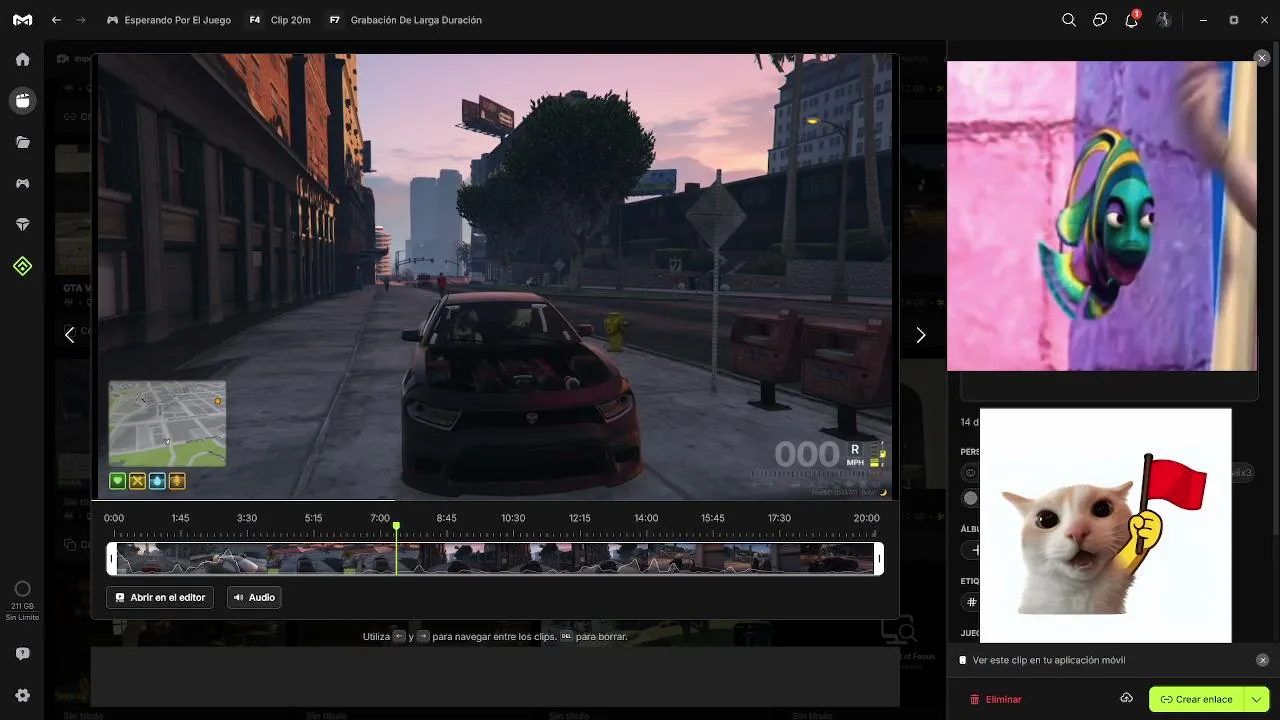Click the hashtag tag icon
1280x720 pixels.
coord(970,602)
